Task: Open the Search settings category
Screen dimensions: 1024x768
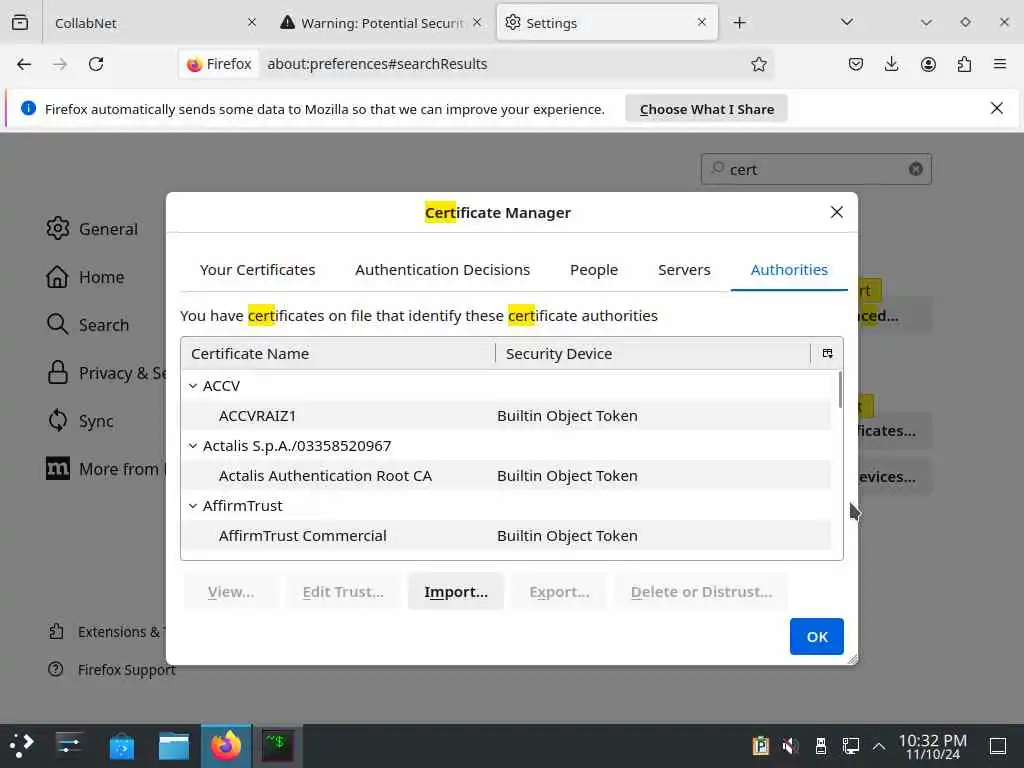Action: pos(88,325)
